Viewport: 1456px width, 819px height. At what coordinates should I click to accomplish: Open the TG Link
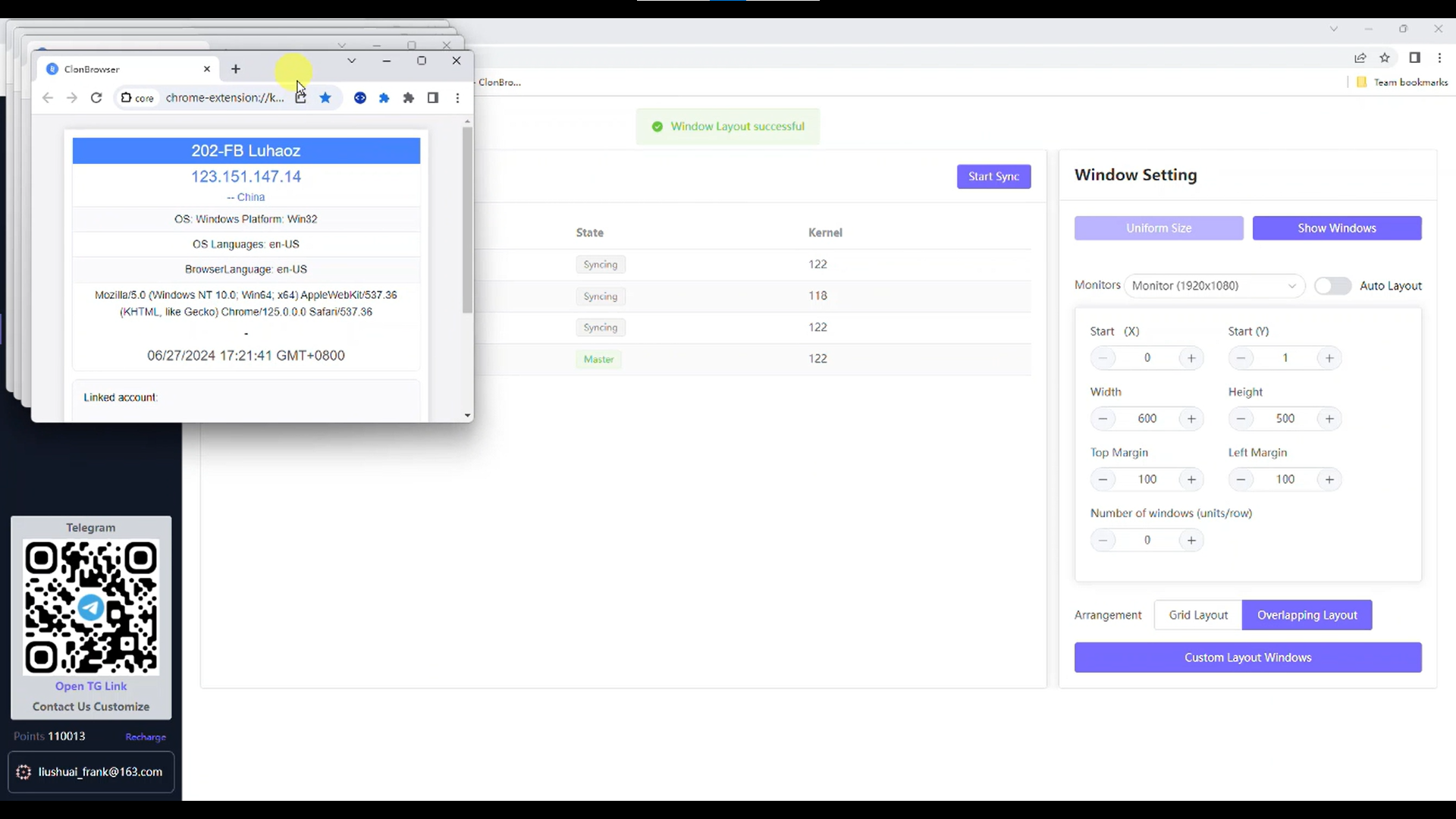(91, 686)
